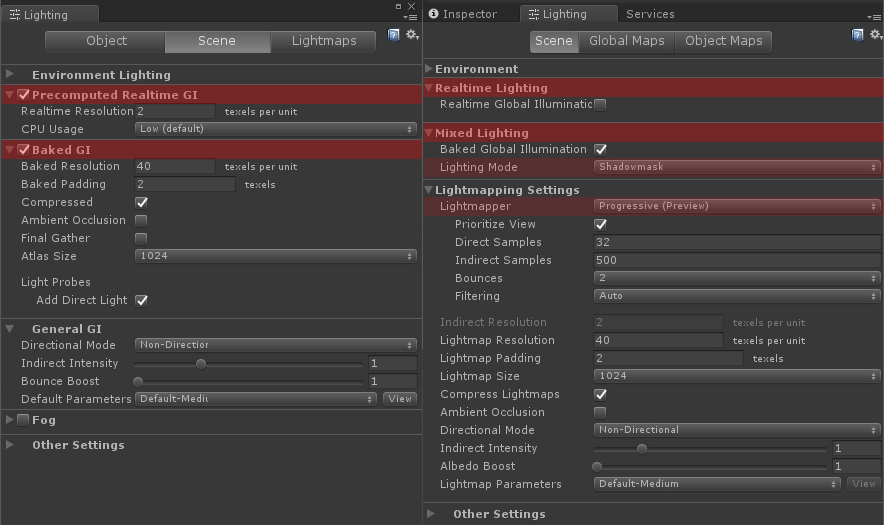Click gear settings icon in left Lighting panel
Viewport: 884px width, 525px height.
tap(411, 35)
